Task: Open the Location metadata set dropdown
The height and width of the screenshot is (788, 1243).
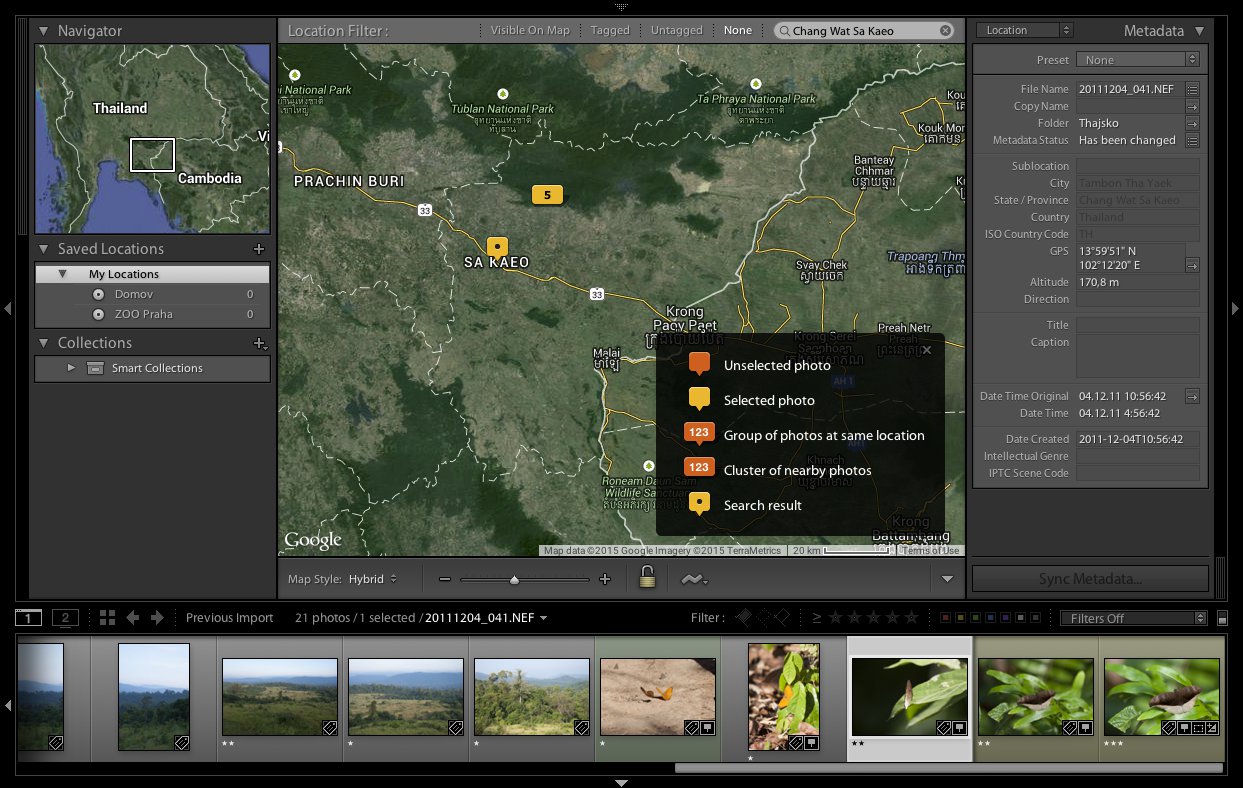Action: click(1024, 31)
